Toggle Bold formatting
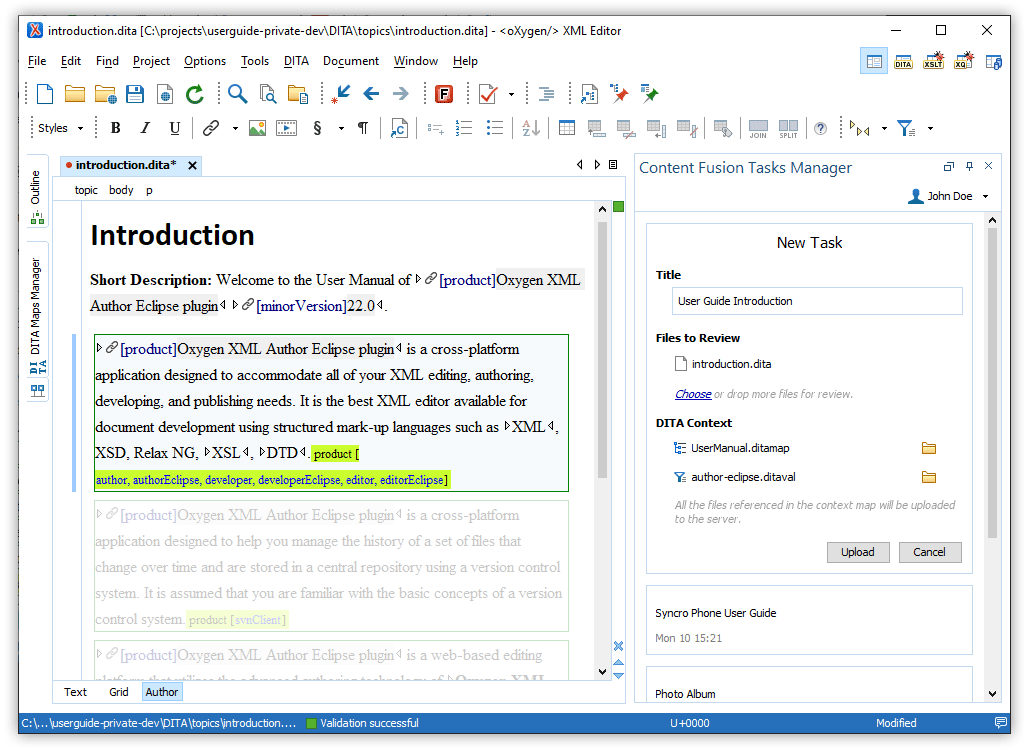Screen dimensions: 1030x750 116,128
